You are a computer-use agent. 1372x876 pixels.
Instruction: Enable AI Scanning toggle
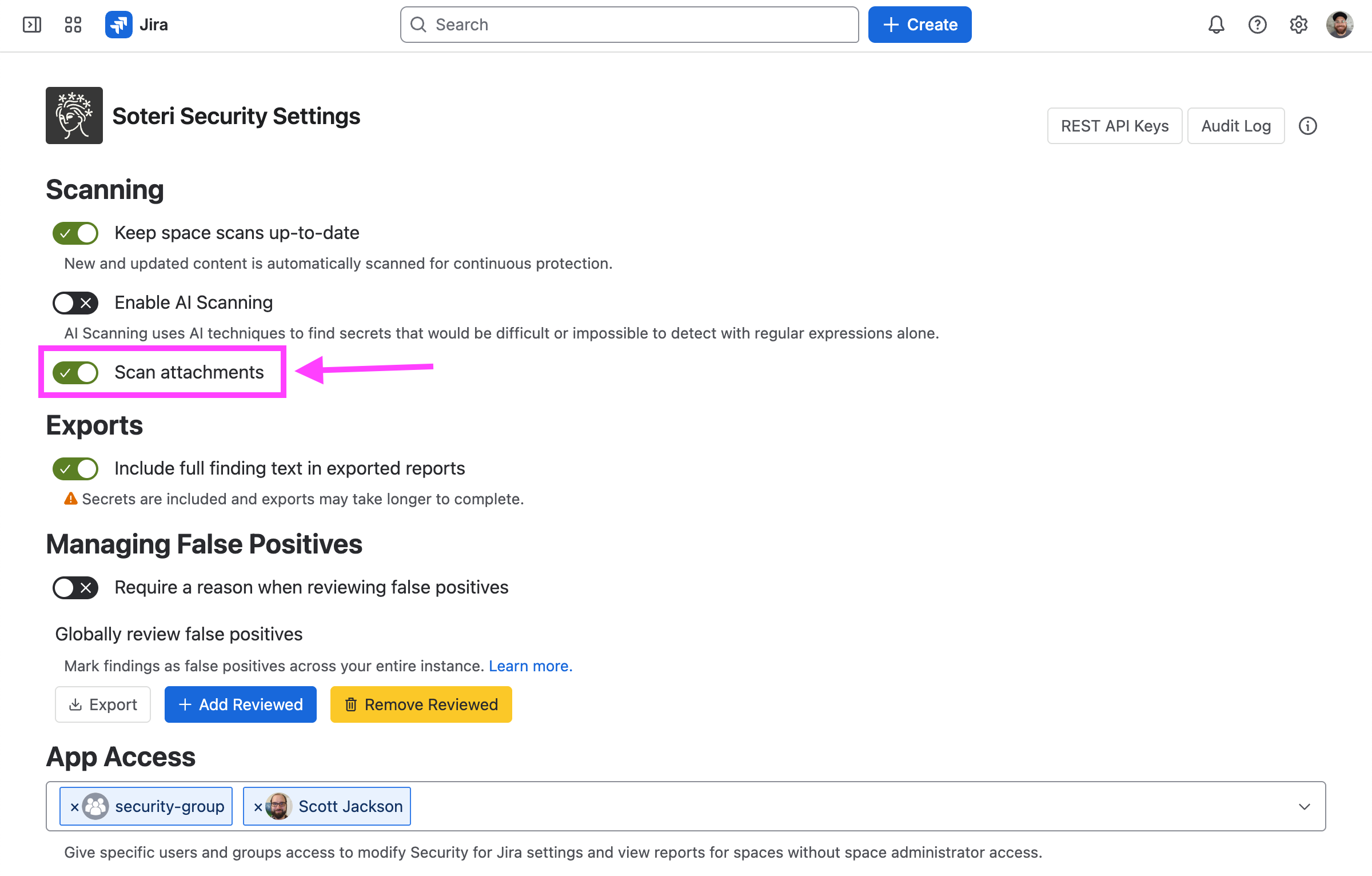click(x=75, y=303)
